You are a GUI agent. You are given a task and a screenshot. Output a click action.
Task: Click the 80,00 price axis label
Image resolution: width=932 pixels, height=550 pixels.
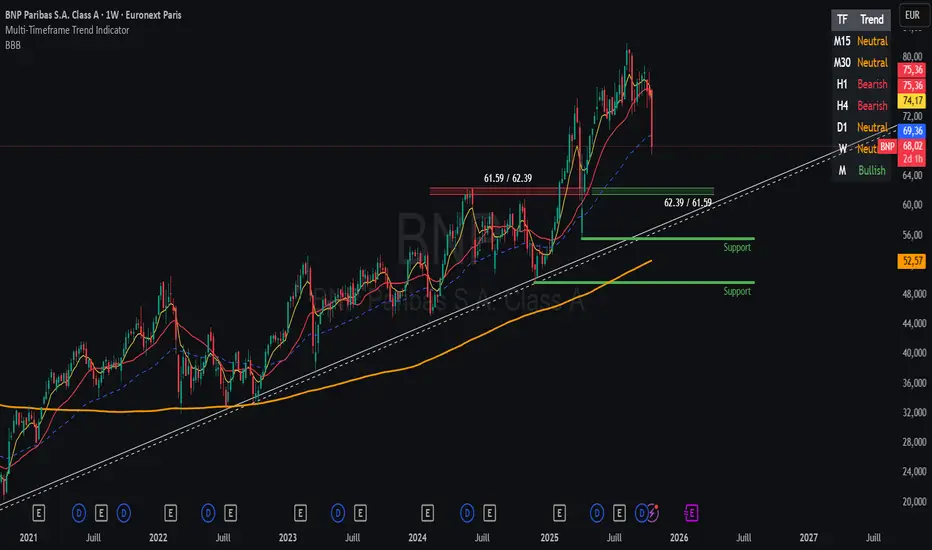point(912,56)
